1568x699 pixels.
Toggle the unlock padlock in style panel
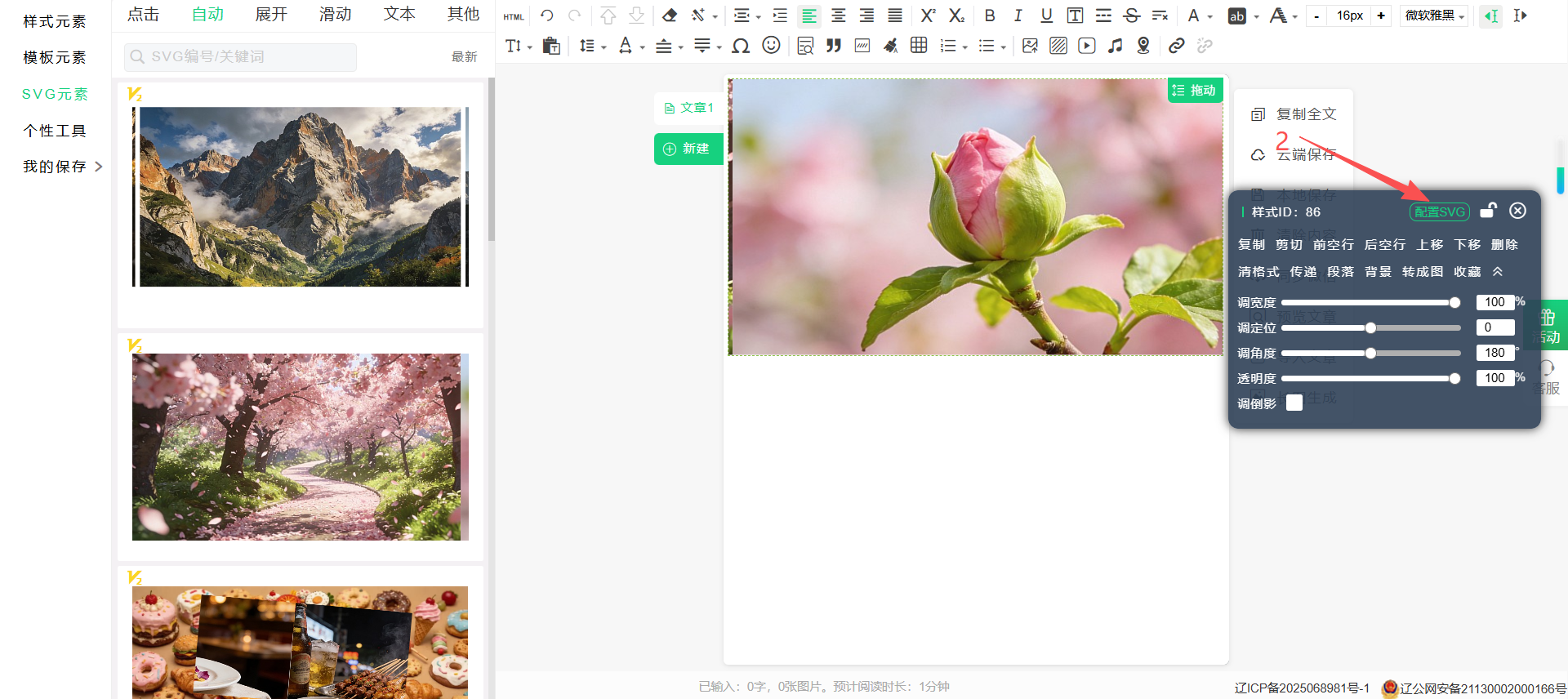1488,211
